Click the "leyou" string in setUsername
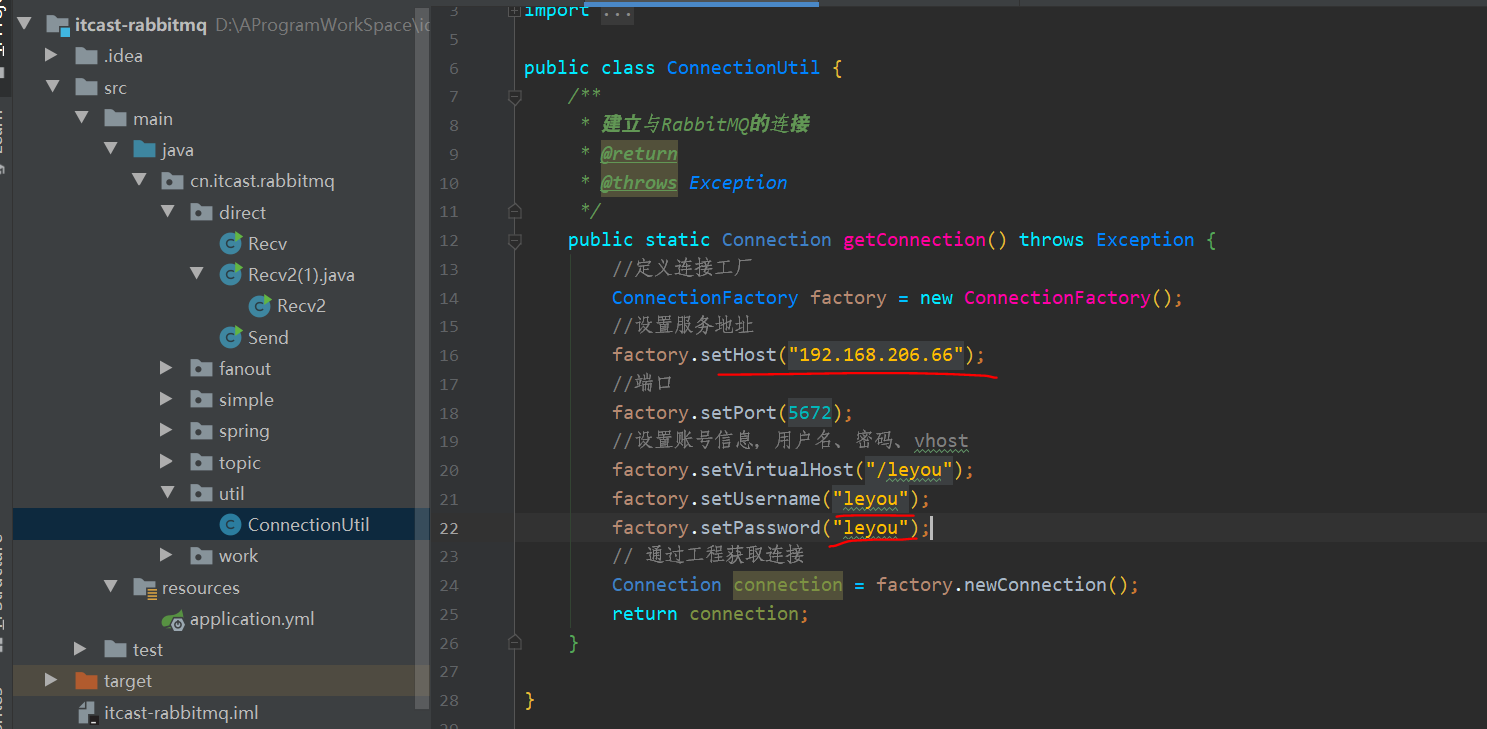This screenshot has height=729, width=1487. click(x=871, y=499)
